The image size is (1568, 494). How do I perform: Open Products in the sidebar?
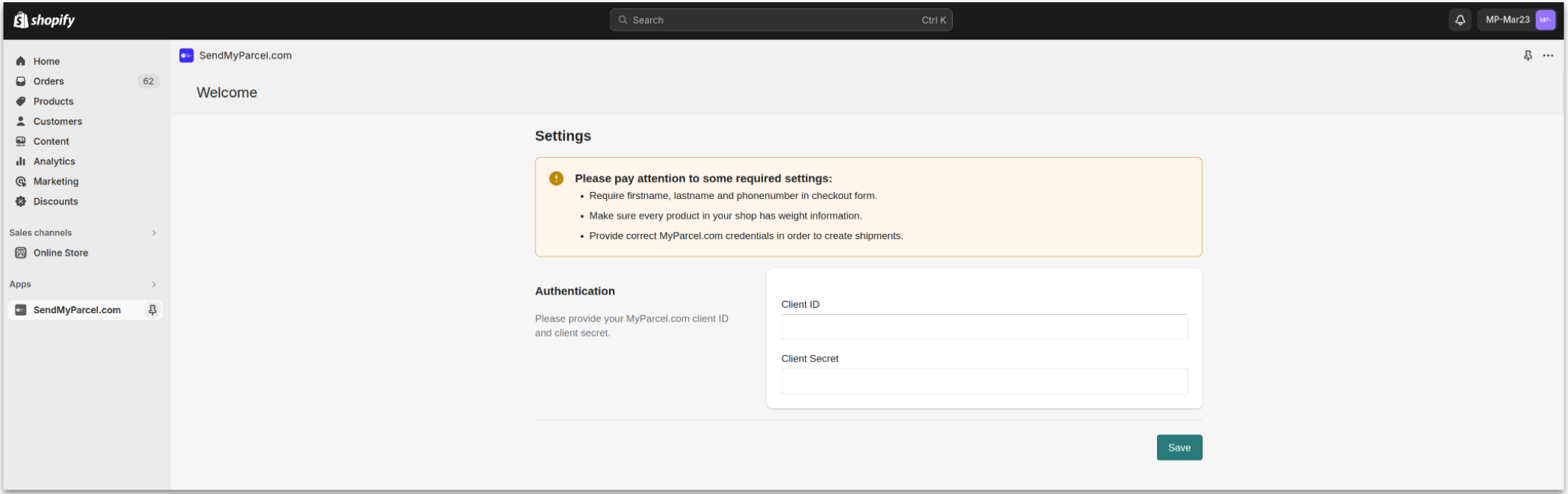point(53,102)
